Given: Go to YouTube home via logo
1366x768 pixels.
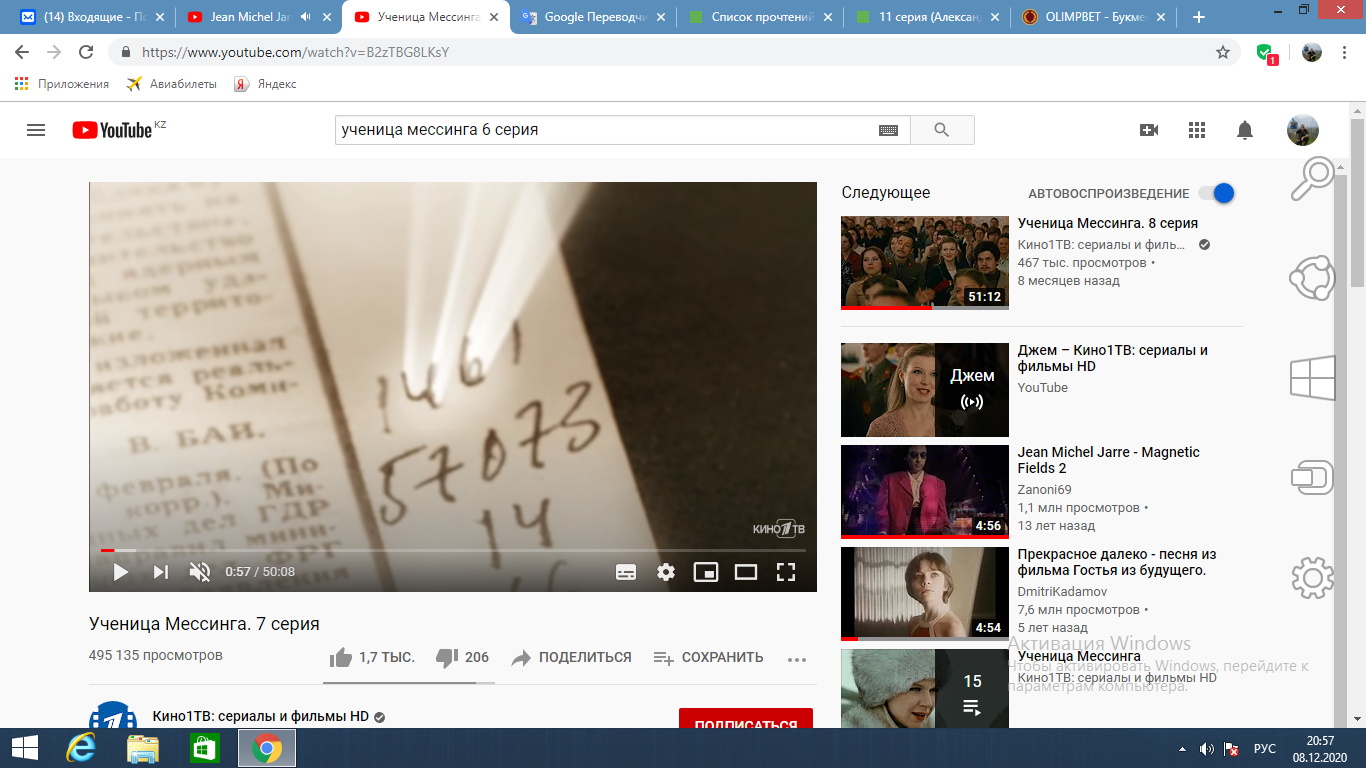Looking at the screenshot, I should [x=112, y=130].
